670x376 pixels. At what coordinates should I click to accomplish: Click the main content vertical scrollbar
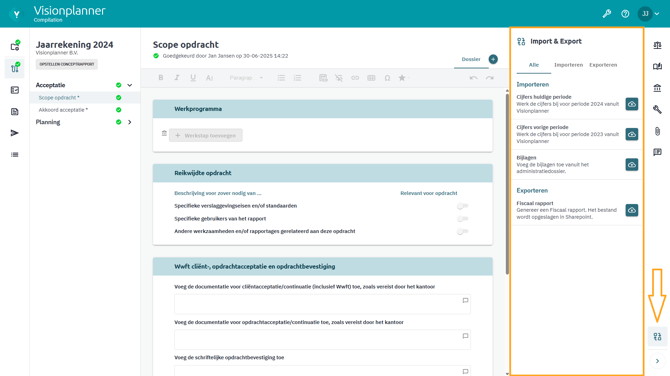click(507, 184)
